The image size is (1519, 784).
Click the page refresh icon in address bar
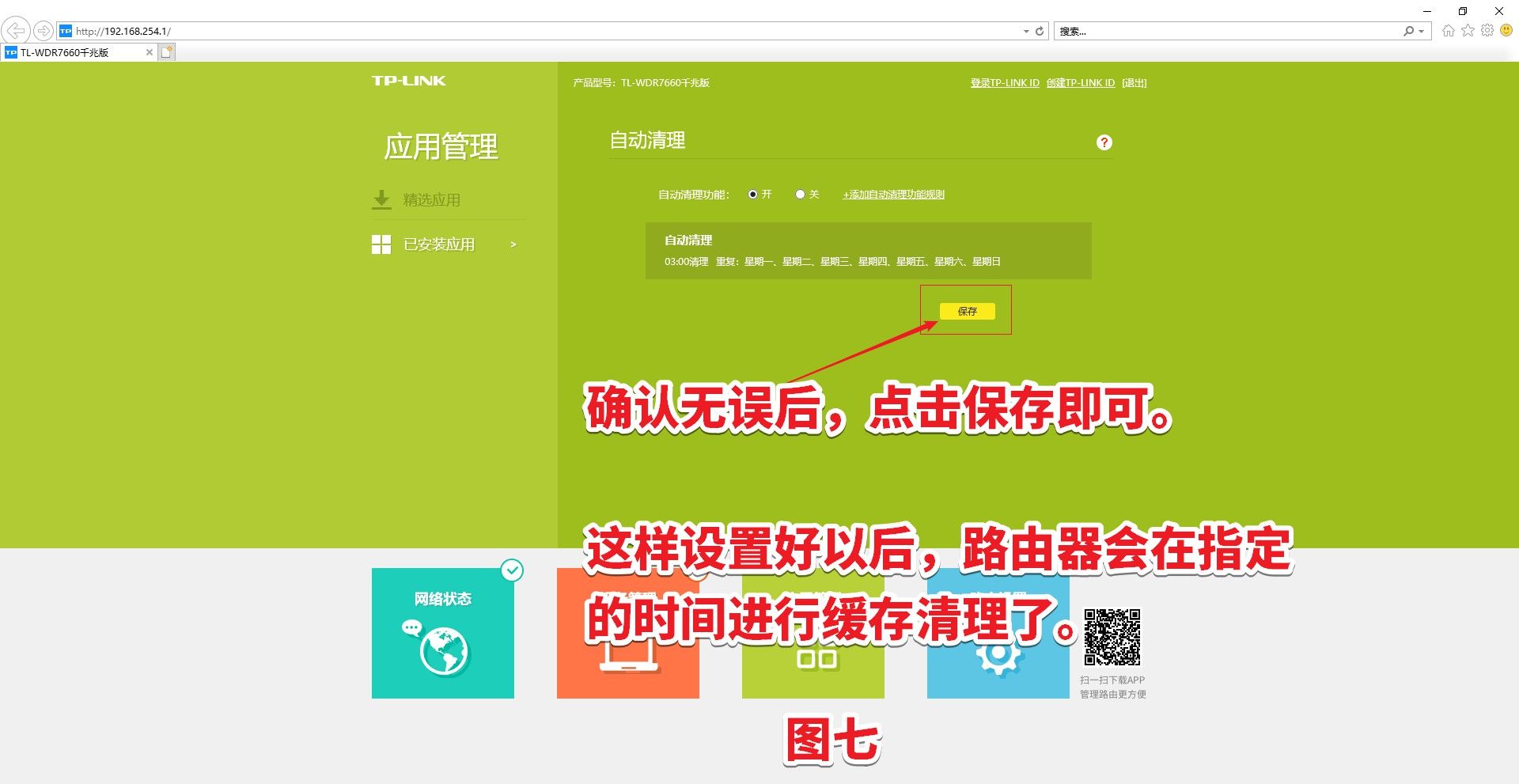point(1040,32)
